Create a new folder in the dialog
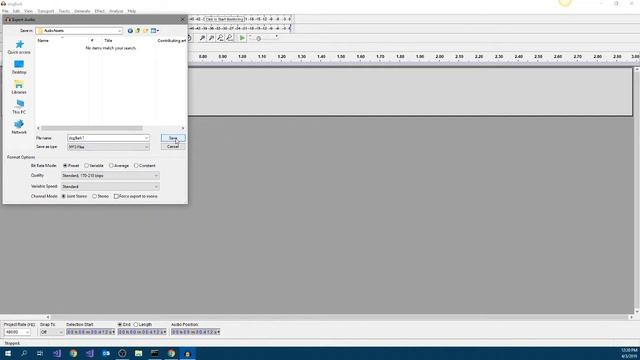This screenshot has width=640, height=360. (x=146, y=31)
